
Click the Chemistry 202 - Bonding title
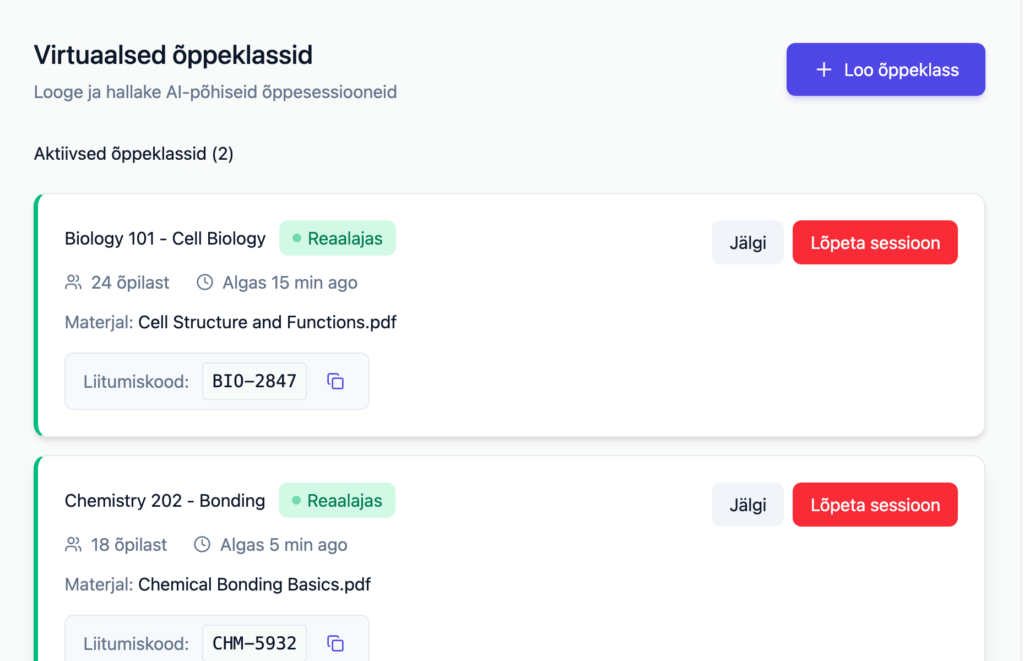tap(165, 501)
